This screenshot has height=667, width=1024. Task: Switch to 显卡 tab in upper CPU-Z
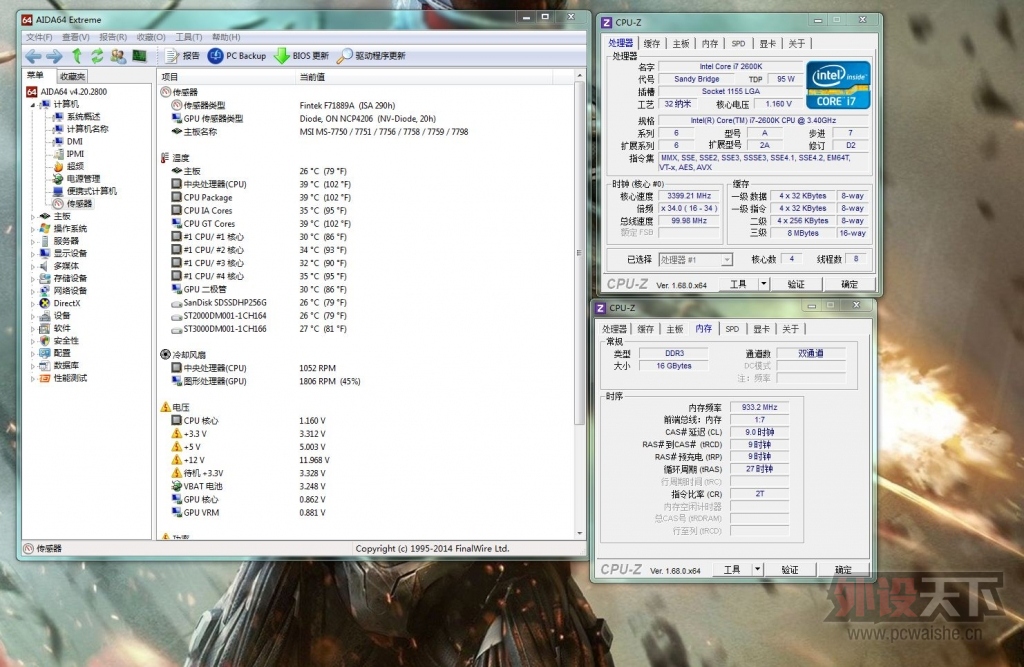pyautogui.click(x=767, y=44)
